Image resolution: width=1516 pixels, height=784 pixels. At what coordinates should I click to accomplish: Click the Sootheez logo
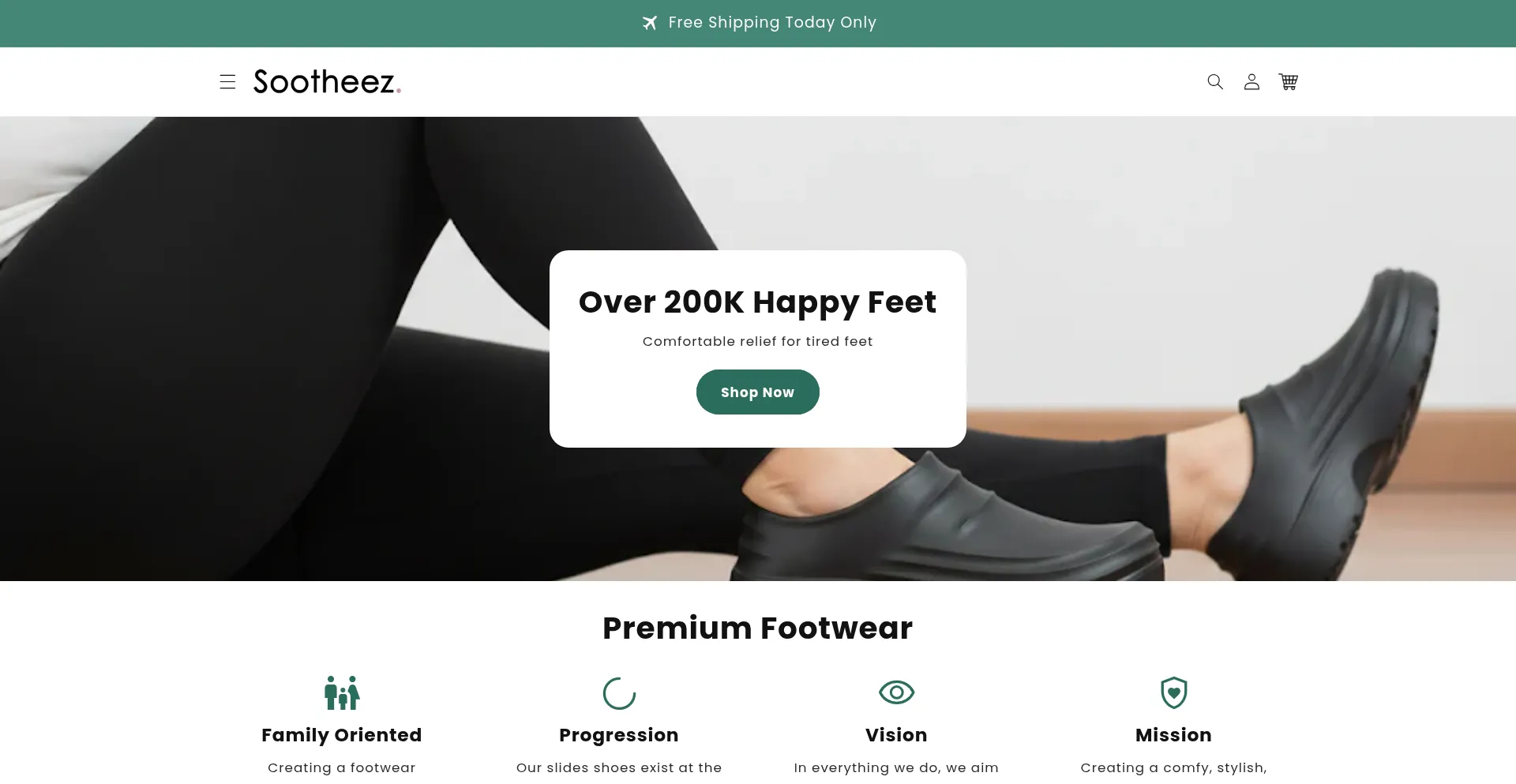(327, 81)
